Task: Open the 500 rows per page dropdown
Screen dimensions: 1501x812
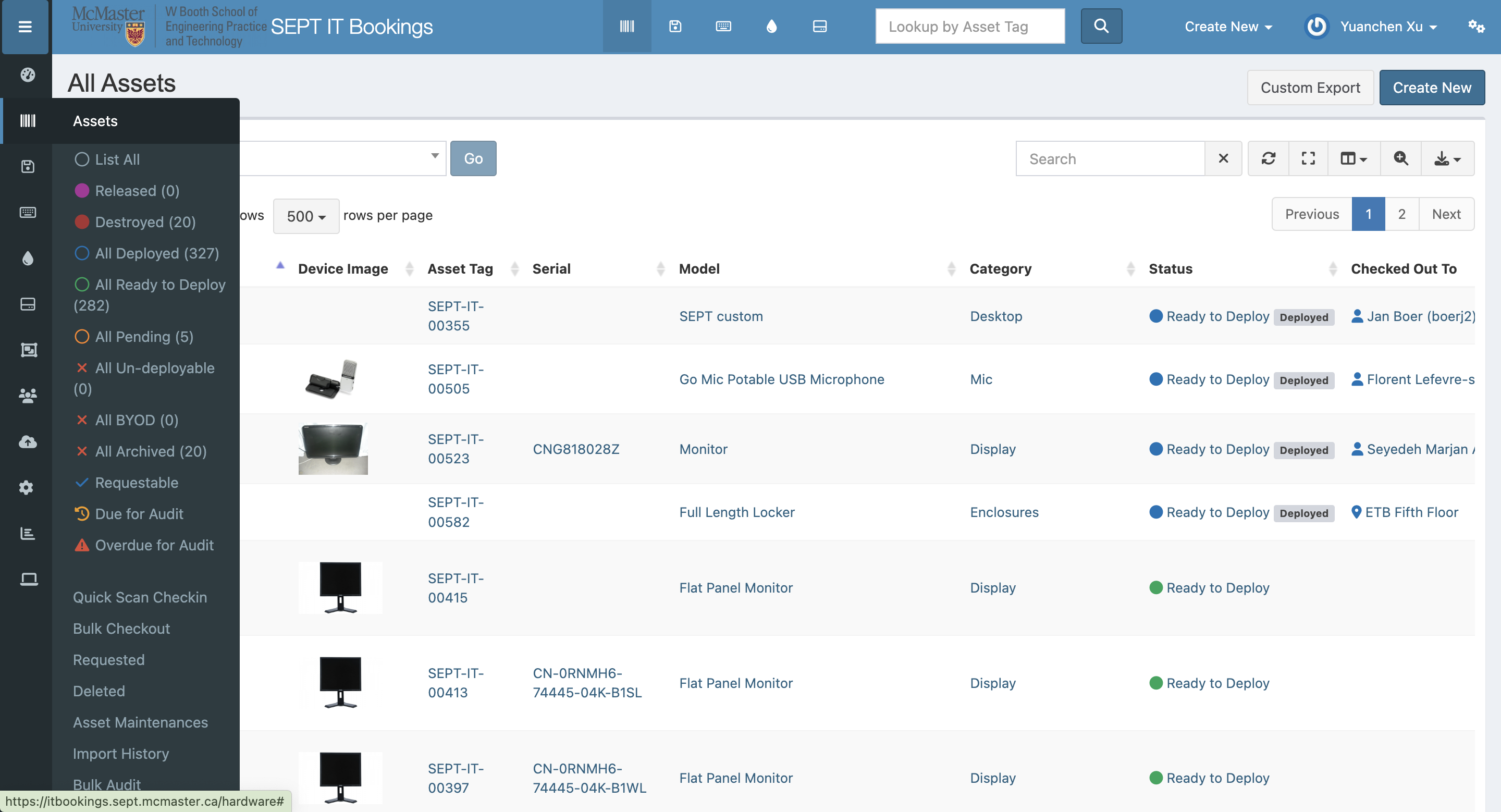Action: click(306, 216)
